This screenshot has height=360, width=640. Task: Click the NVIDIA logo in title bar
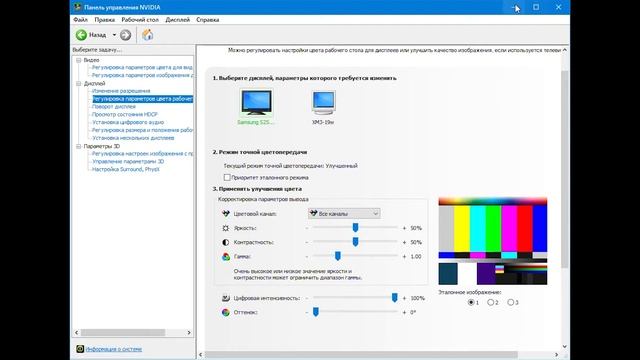[78, 7]
